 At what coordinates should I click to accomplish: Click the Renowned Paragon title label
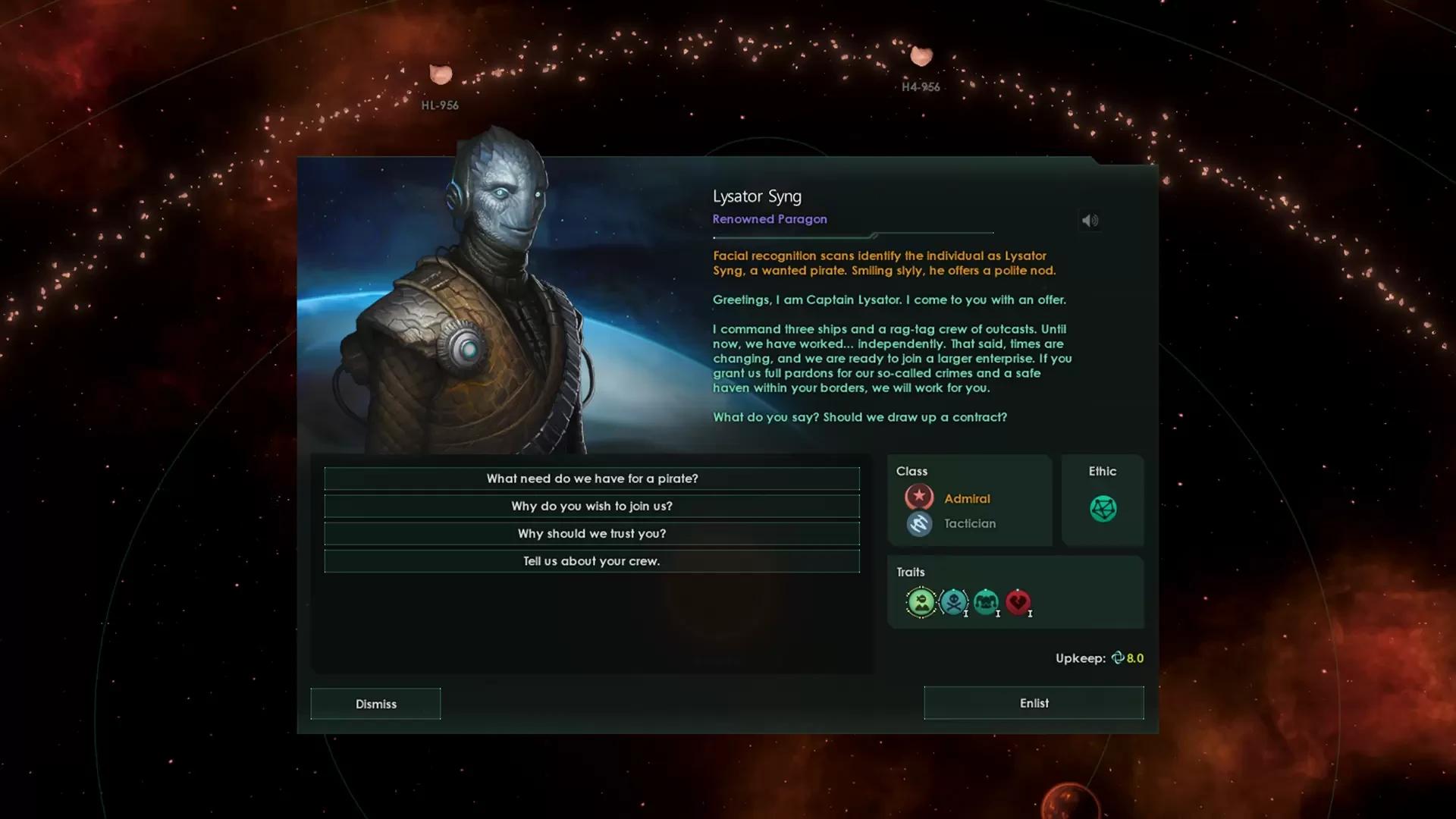point(769,218)
